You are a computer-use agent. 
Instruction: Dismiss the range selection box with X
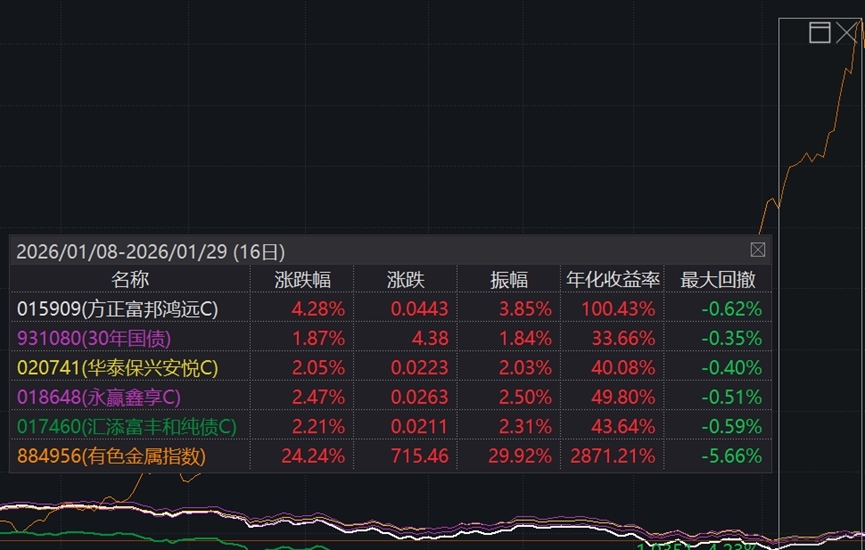tap(847, 33)
